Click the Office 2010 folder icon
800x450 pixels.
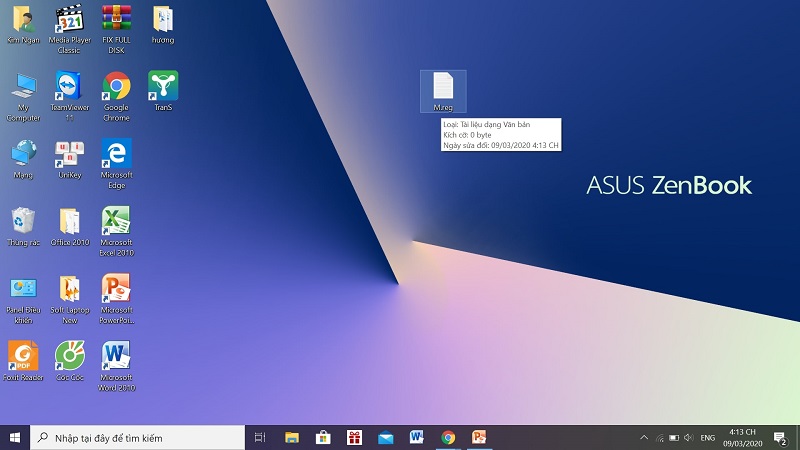coord(69,227)
